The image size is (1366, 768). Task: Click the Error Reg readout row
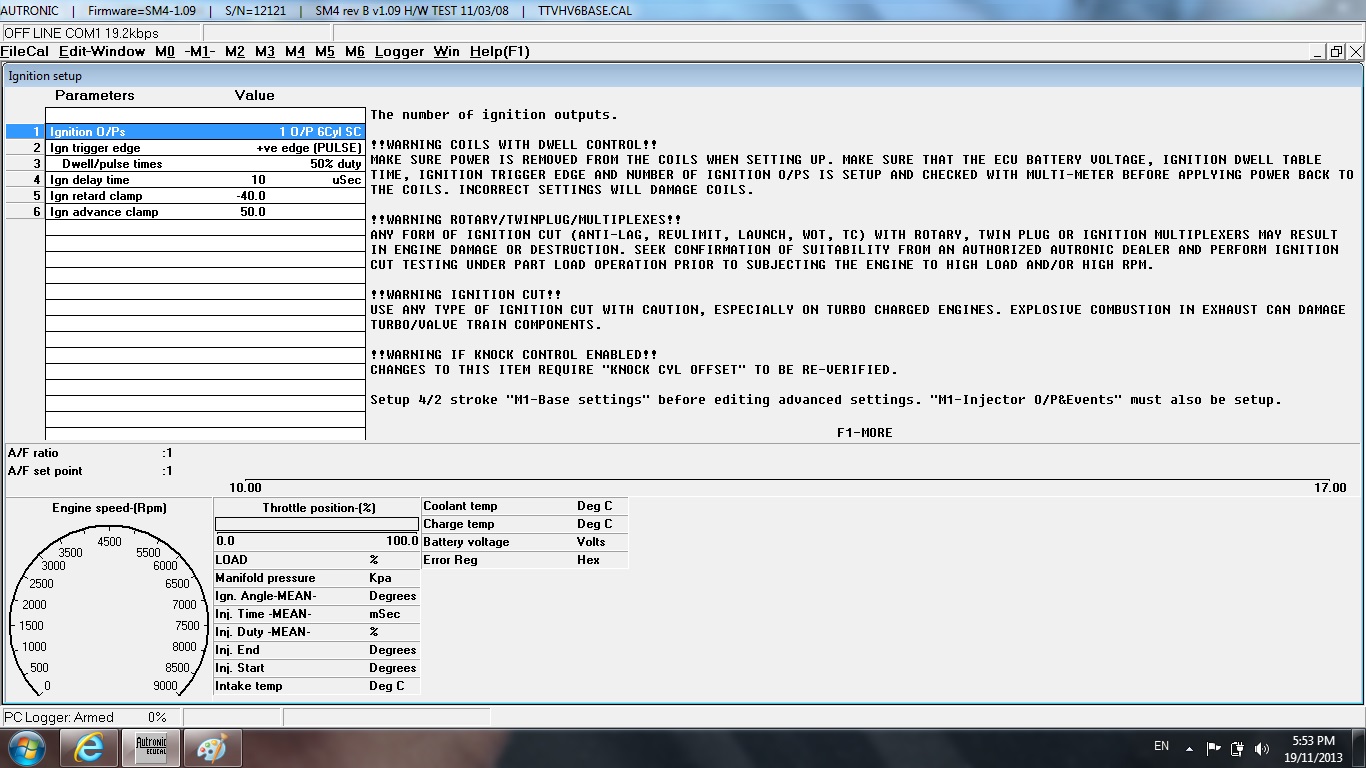pyautogui.click(x=525, y=560)
